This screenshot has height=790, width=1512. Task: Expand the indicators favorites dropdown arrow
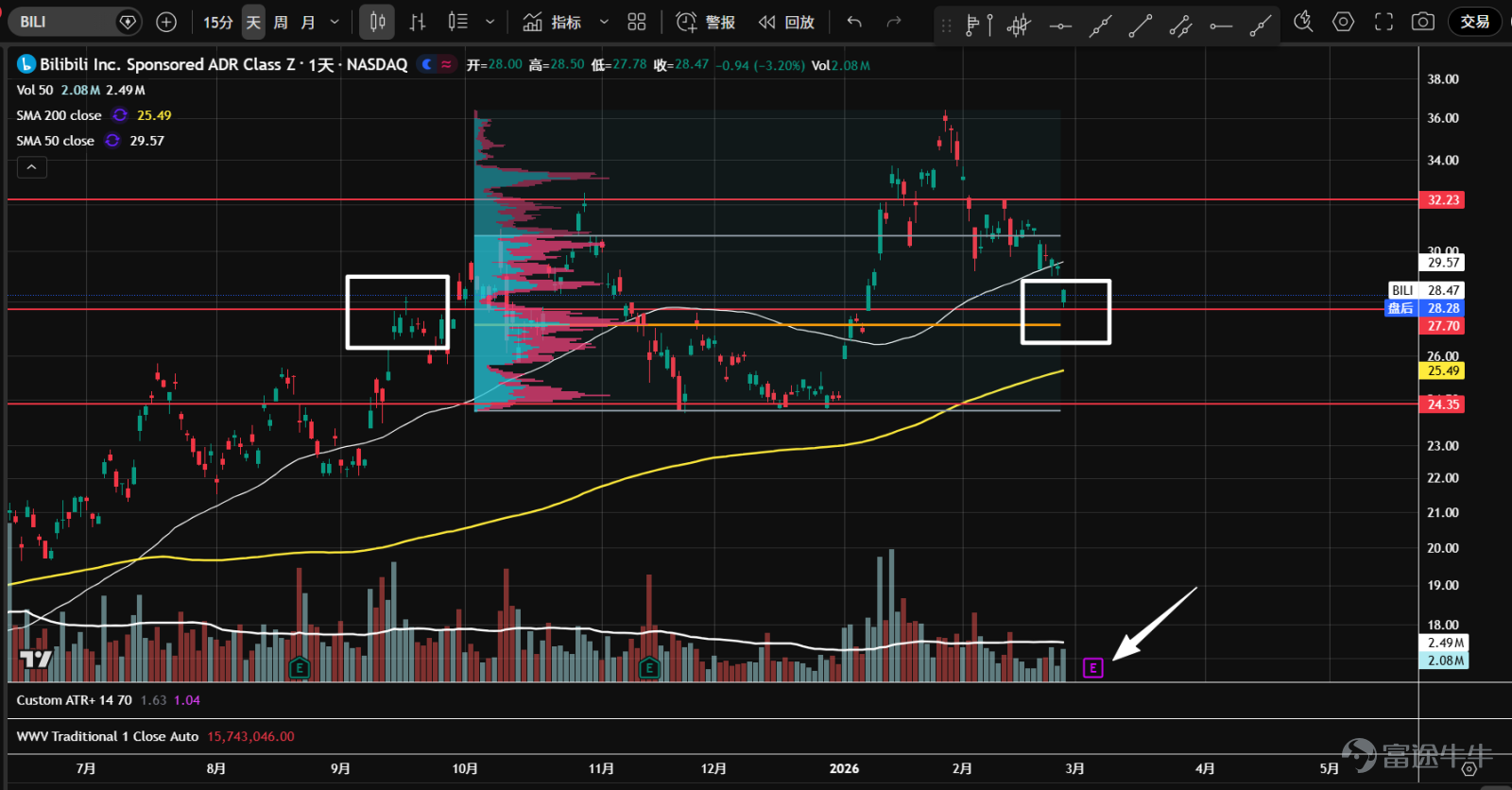click(604, 22)
